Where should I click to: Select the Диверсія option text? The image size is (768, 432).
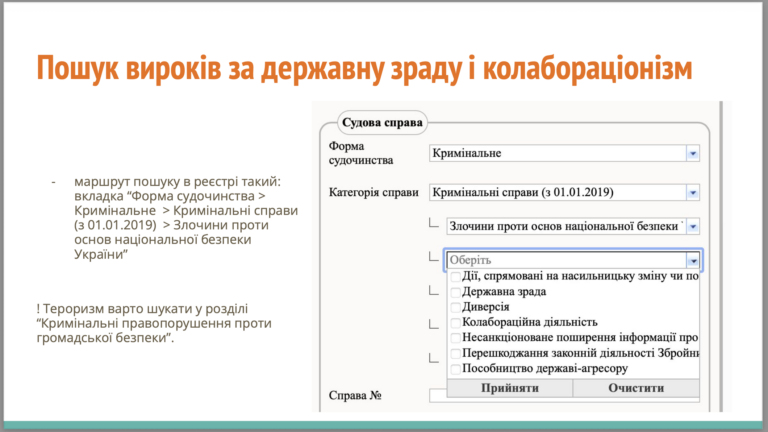(485, 307)
